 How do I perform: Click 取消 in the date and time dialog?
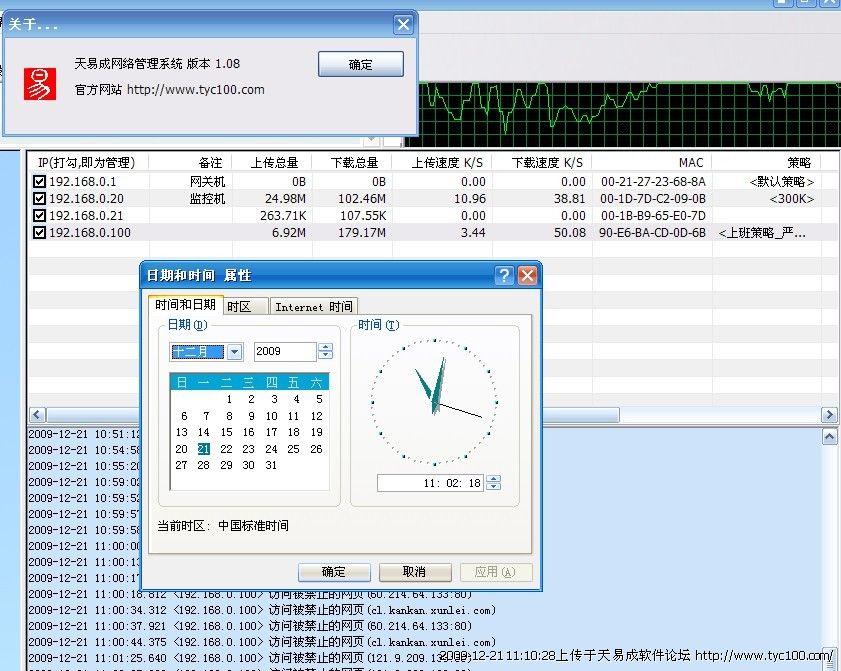tap(415, 572)
